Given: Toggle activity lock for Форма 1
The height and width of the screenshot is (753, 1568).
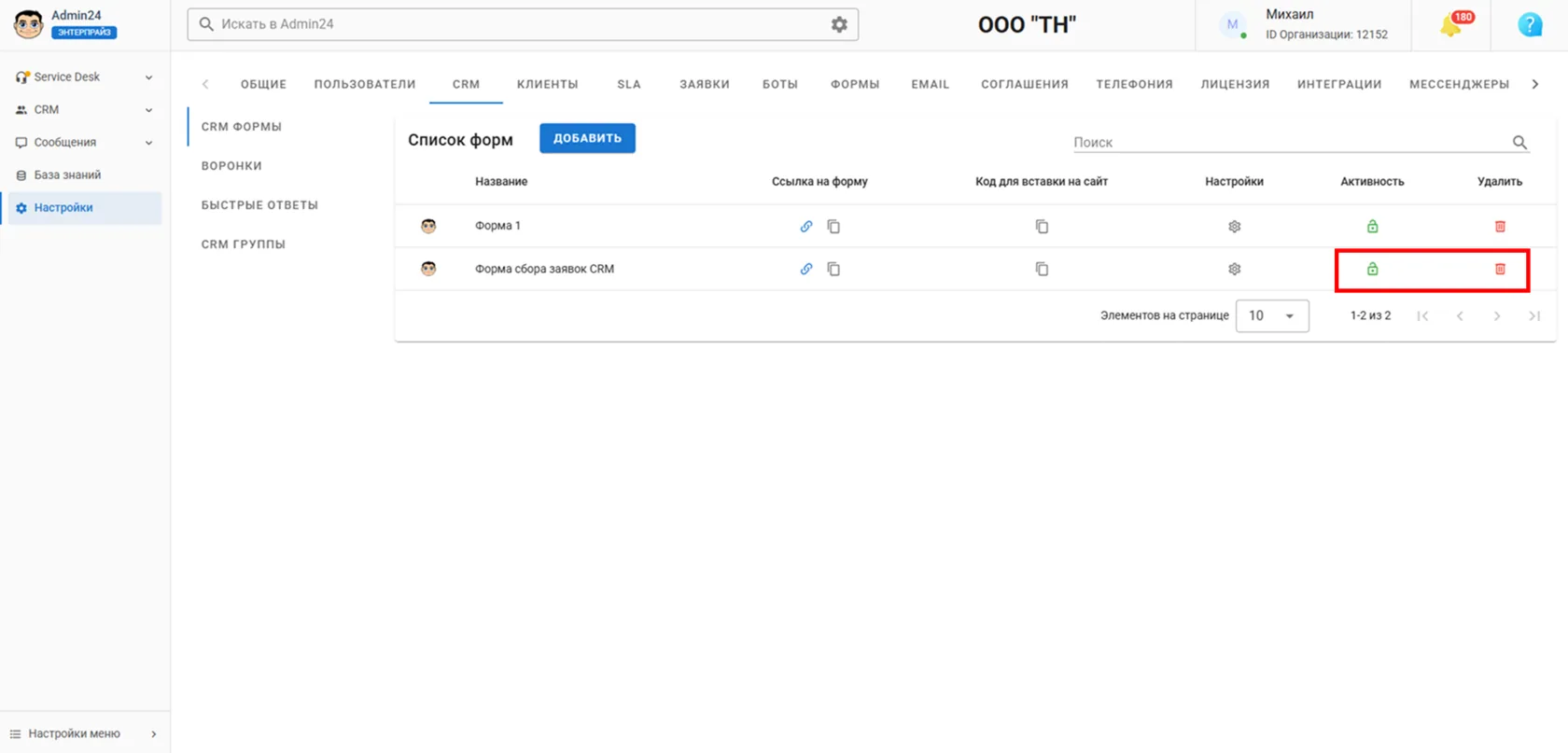Looking at the screenshot, I should pyautogui.click(x=1372, y=227).
